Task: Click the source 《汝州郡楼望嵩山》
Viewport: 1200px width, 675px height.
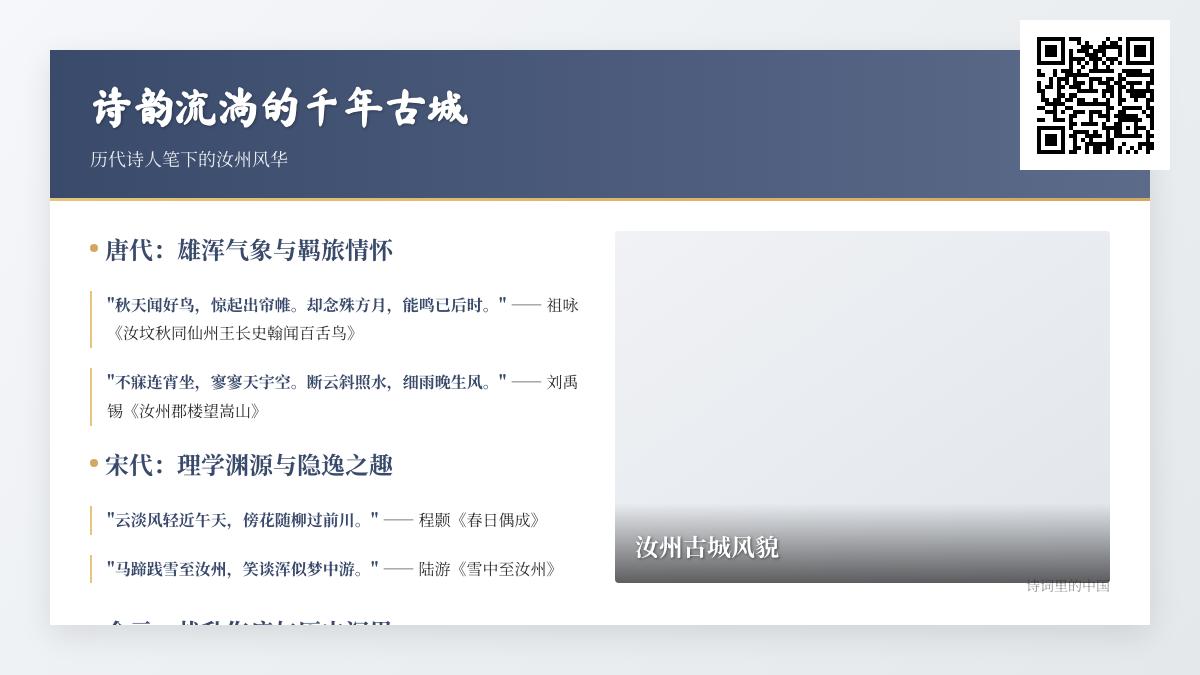Action: [x=192, y=411]
